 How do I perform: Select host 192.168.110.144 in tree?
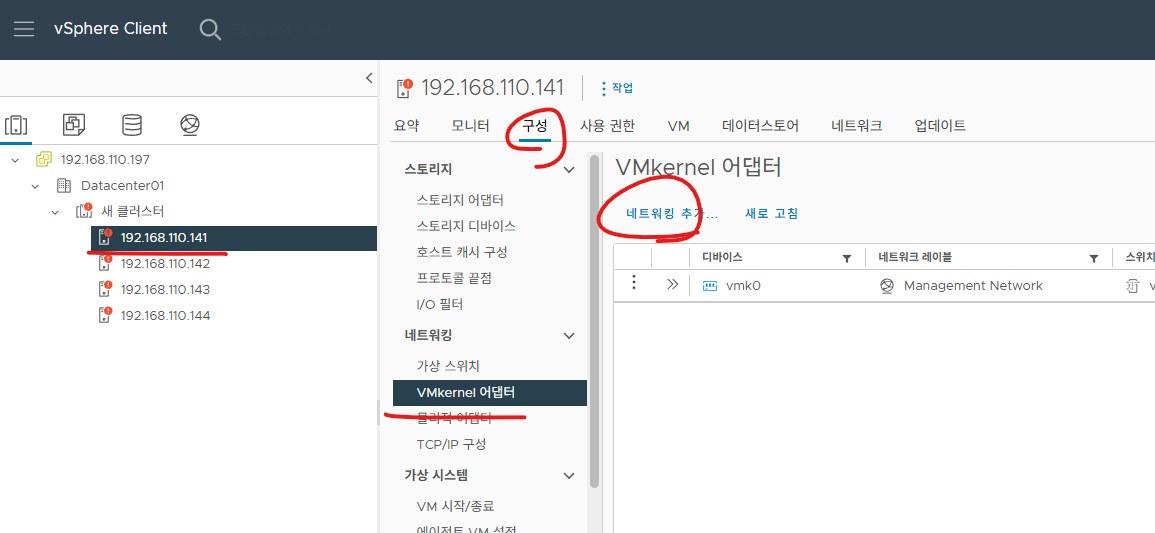click(165, 315)
